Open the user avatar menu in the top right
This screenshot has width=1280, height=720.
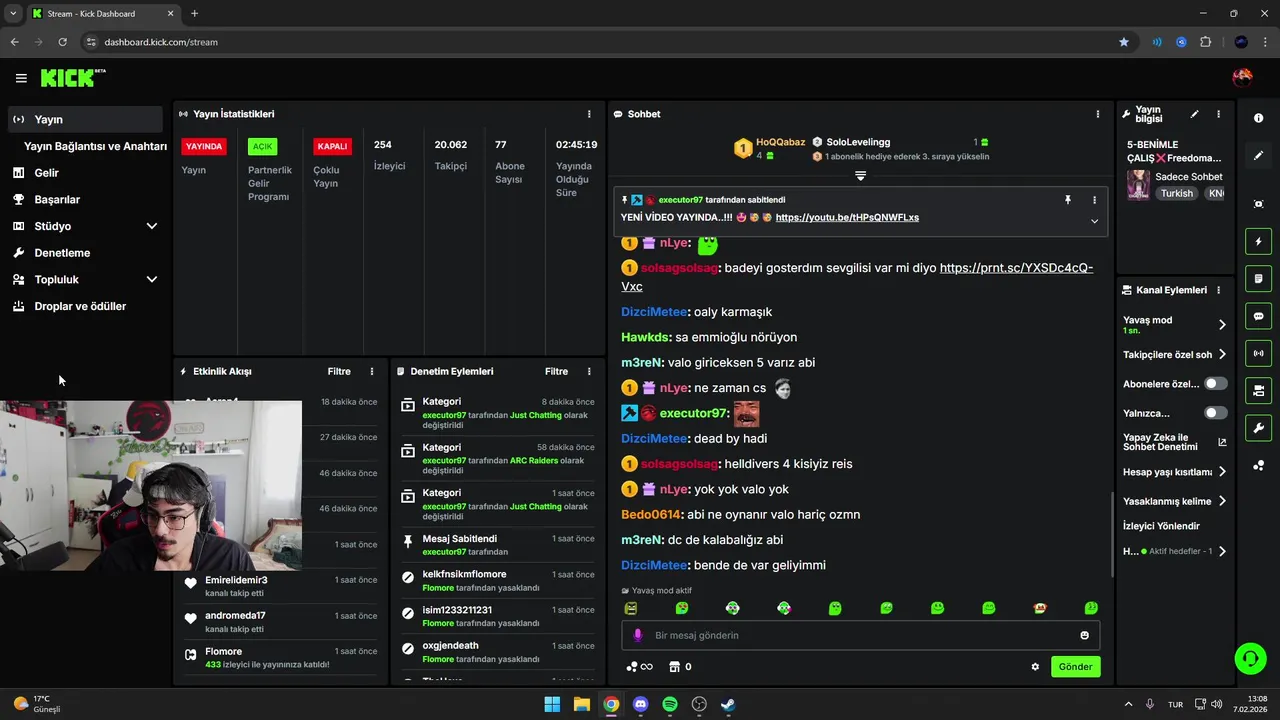click(1242, 77)
